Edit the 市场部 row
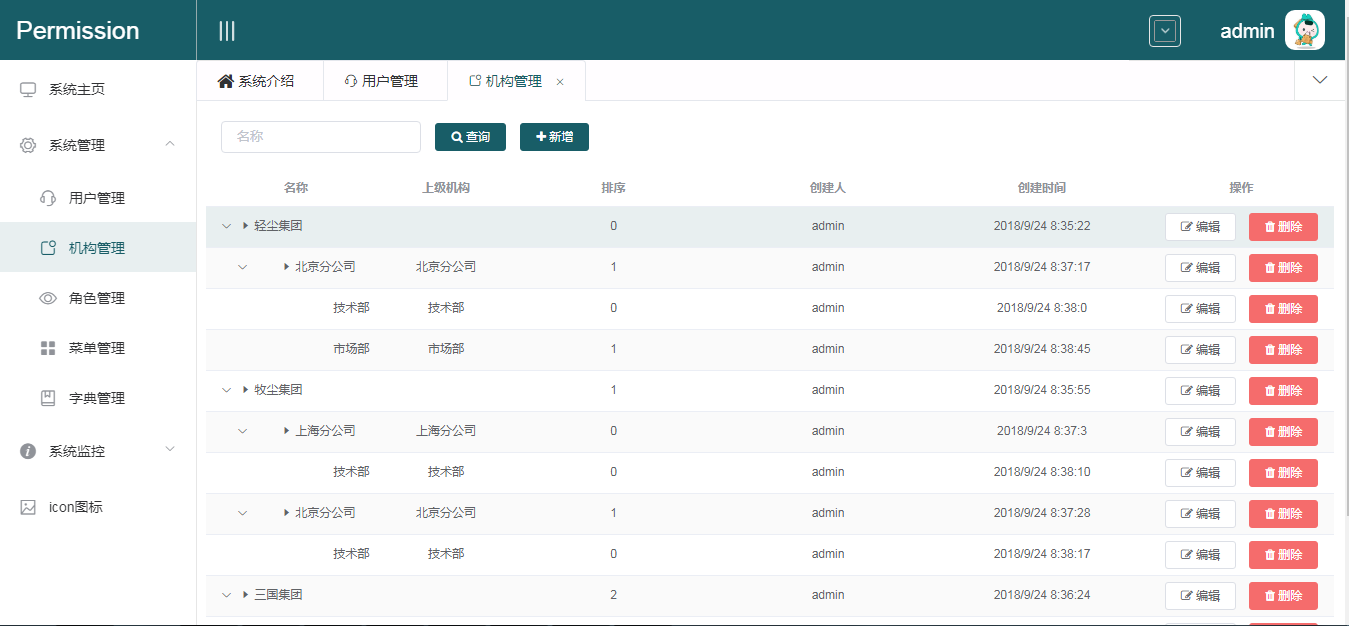Image resolution: width=1349 pixels, height=626 pixels. [1200, 350]
